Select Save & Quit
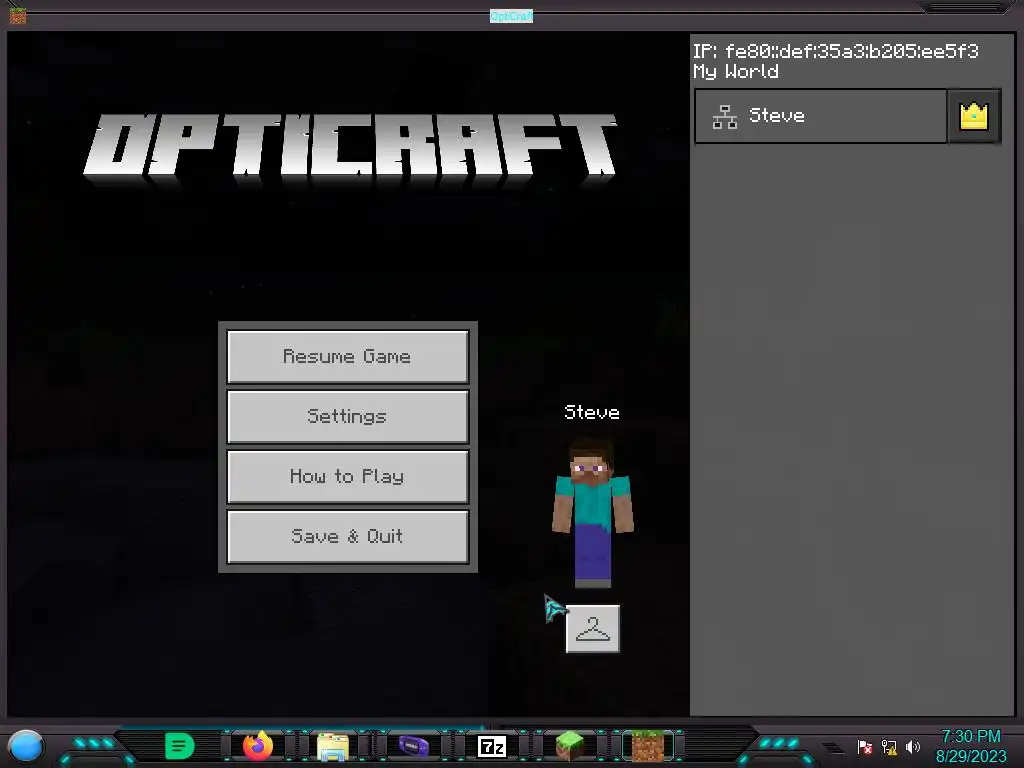 click(347, 536)
